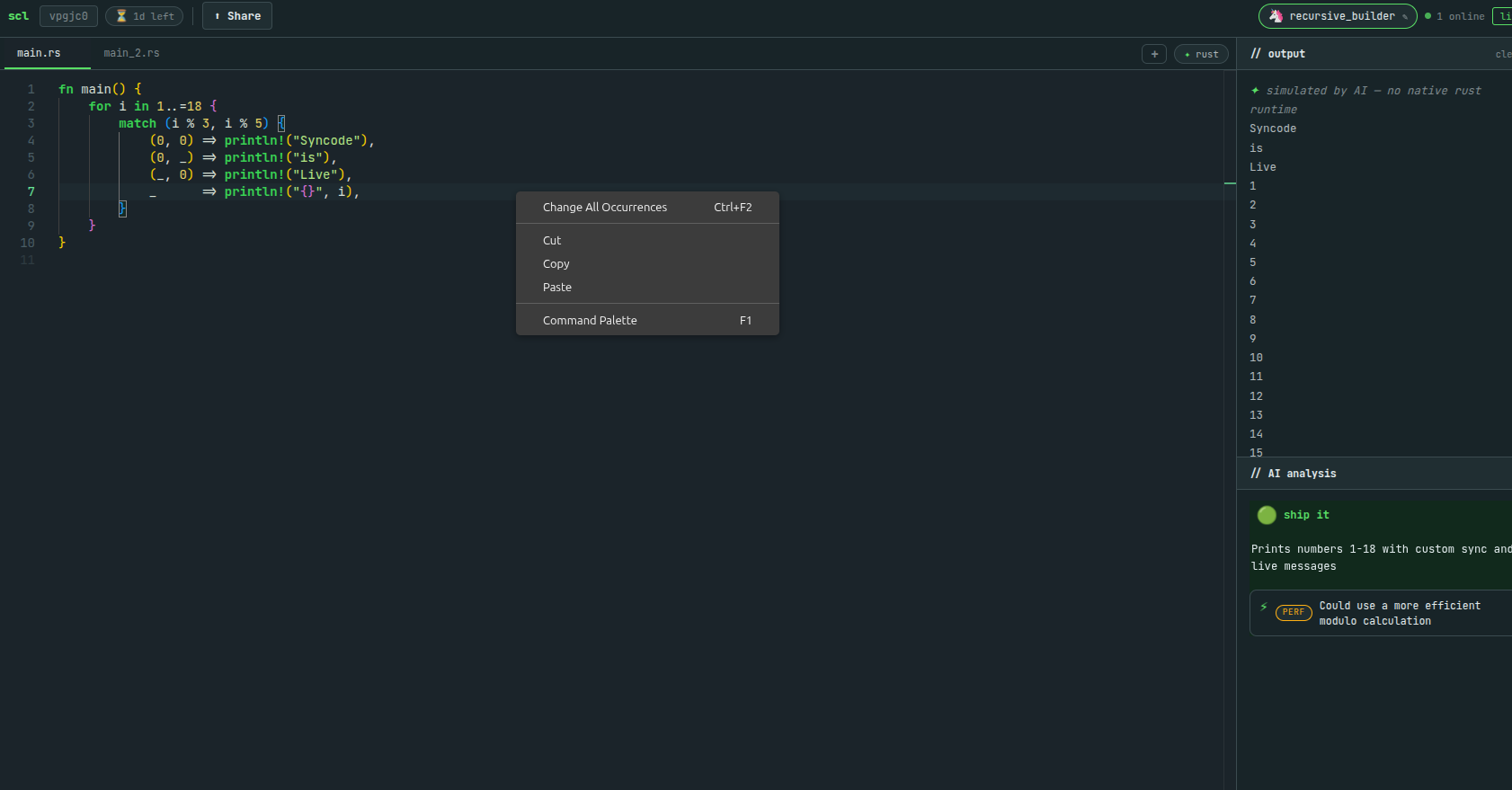Open the rust language selector

tap(1201, 54)
